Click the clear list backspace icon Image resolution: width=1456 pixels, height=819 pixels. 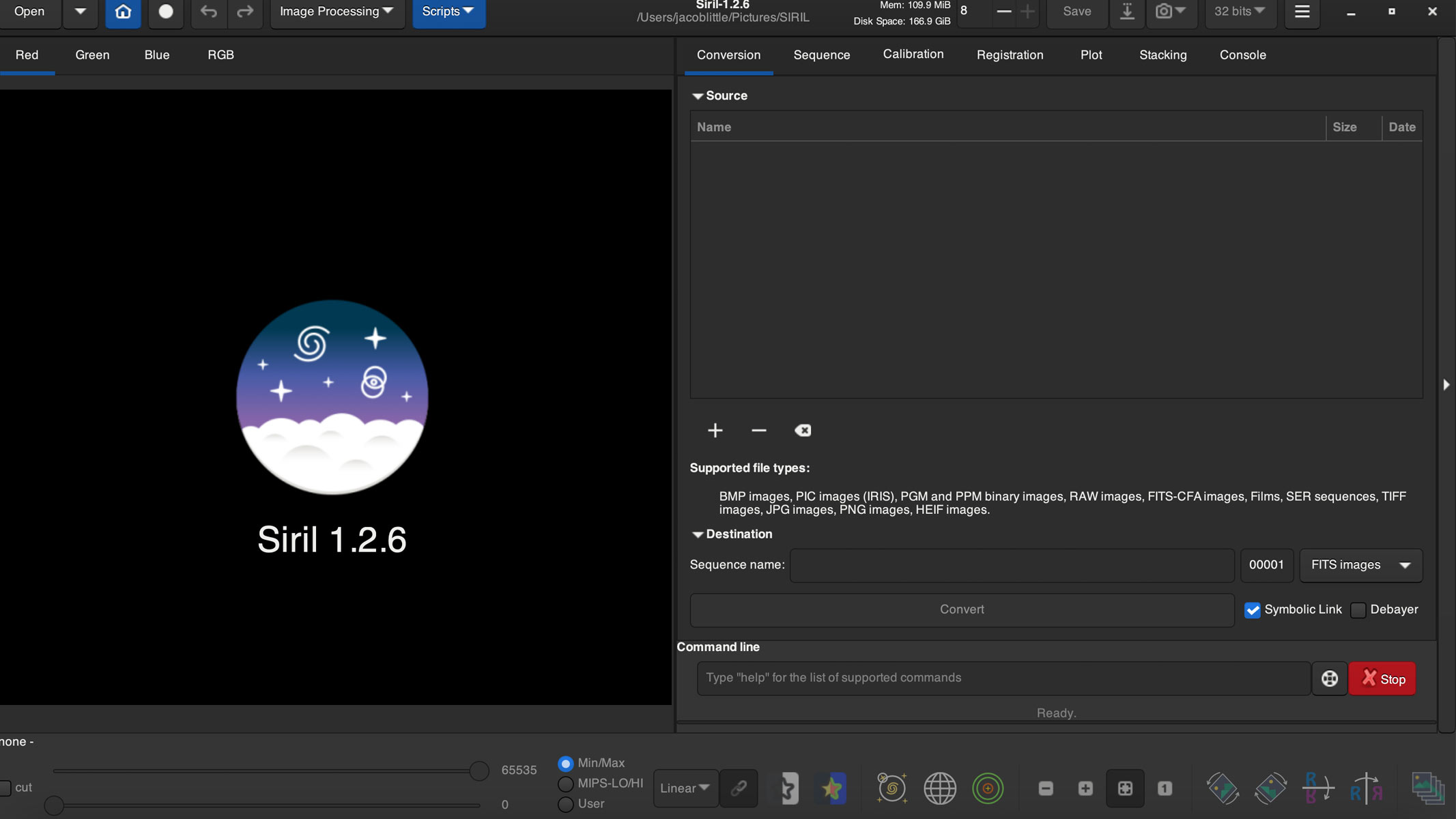803,430
